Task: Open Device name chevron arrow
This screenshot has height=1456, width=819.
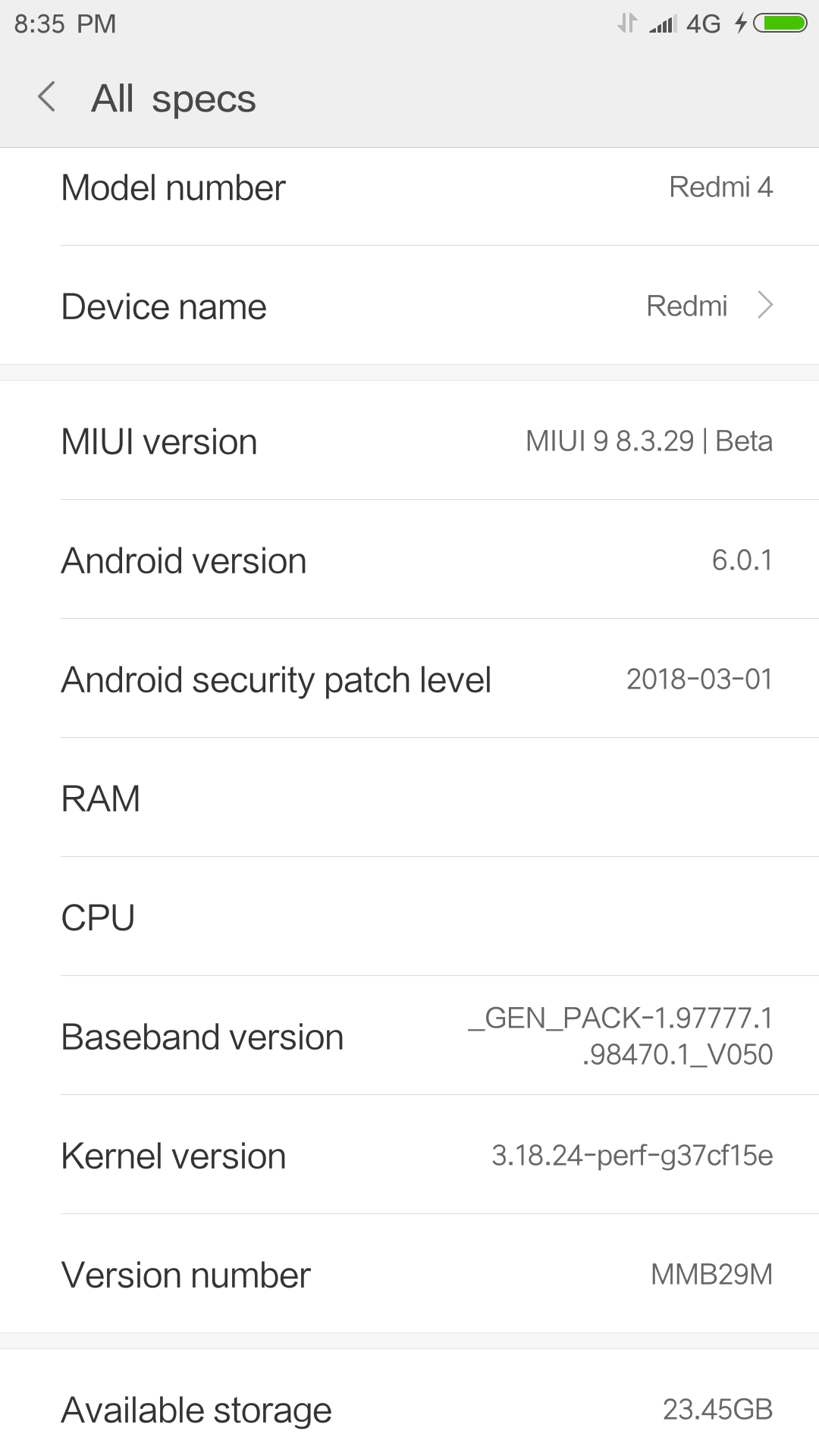Action: 766,306
